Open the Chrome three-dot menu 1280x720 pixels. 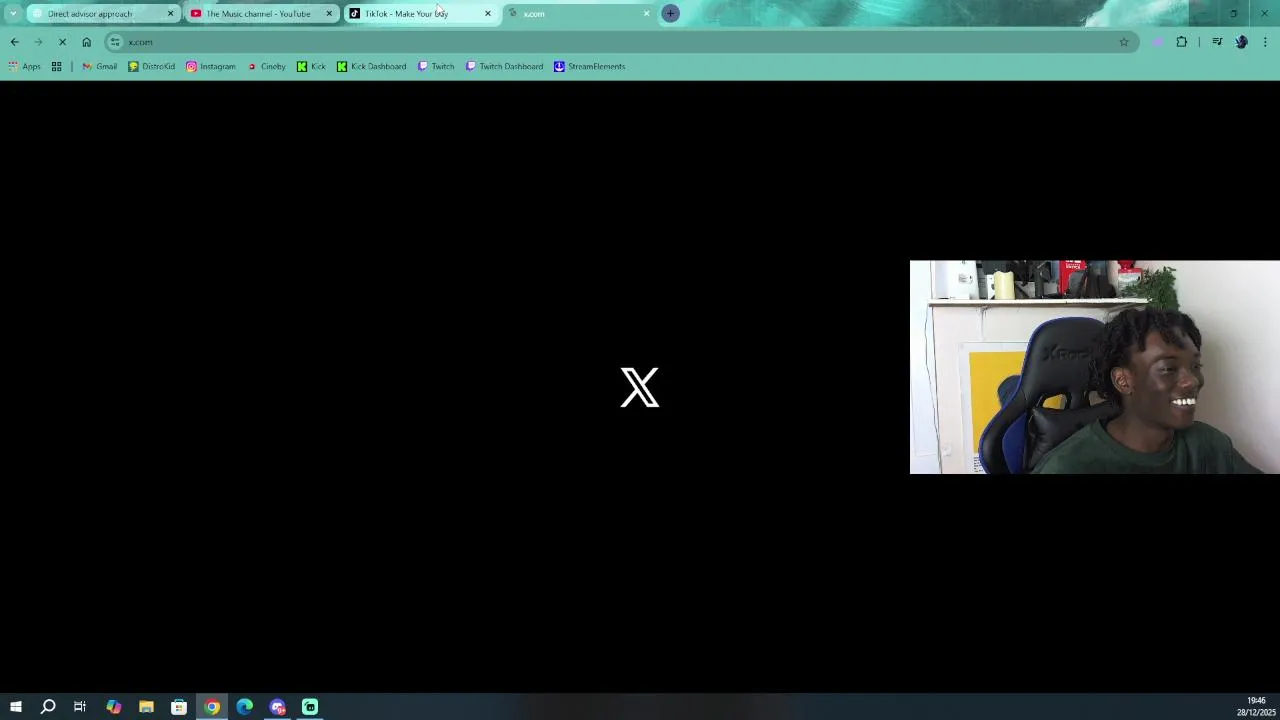(x=1265, y=42)
